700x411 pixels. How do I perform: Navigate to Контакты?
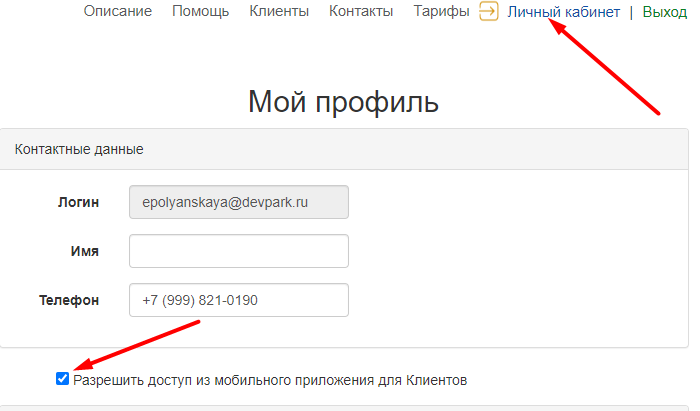pyautogui.click(x=361, y=11)
